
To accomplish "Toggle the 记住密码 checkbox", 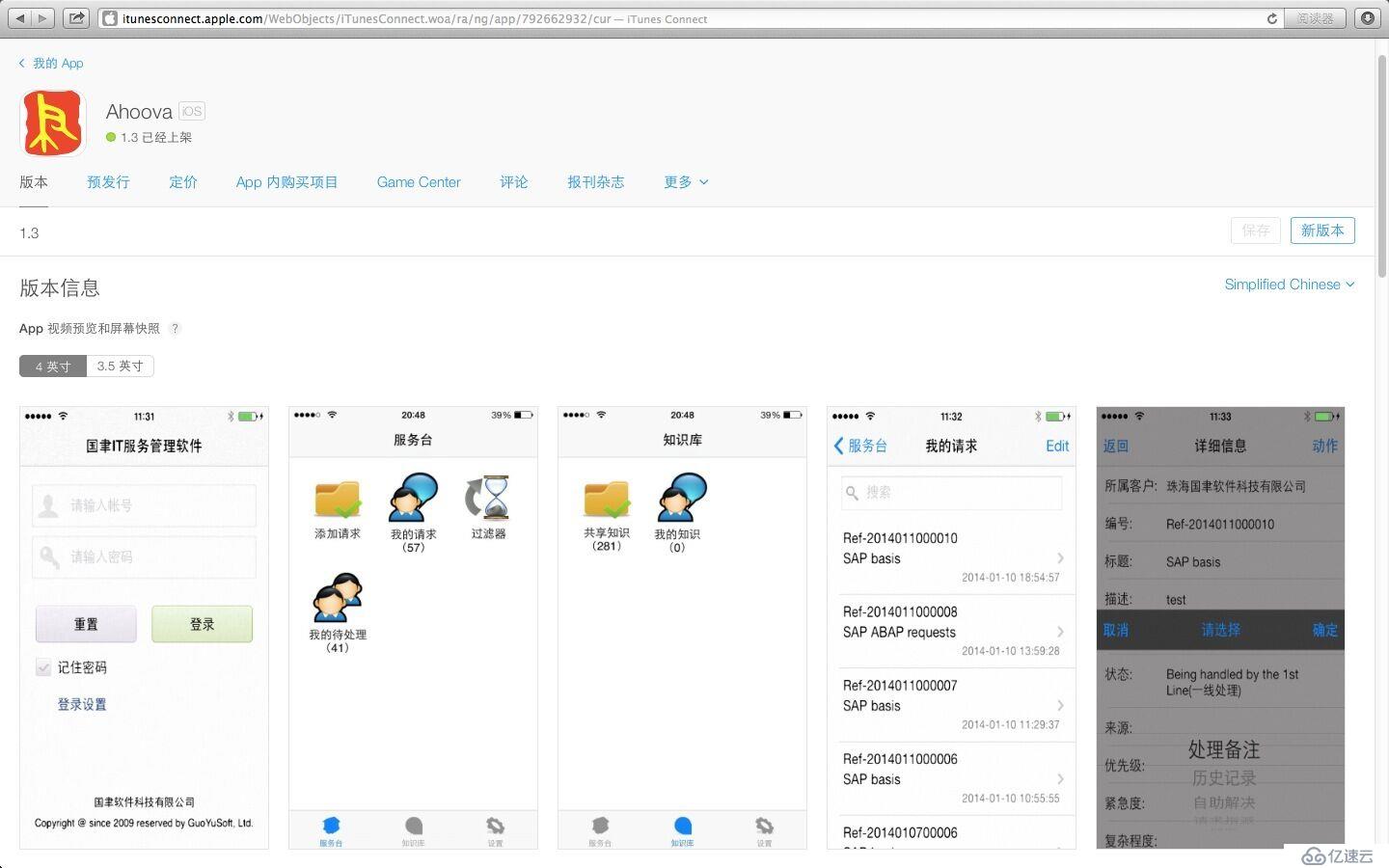I will (x=43, y=667).
